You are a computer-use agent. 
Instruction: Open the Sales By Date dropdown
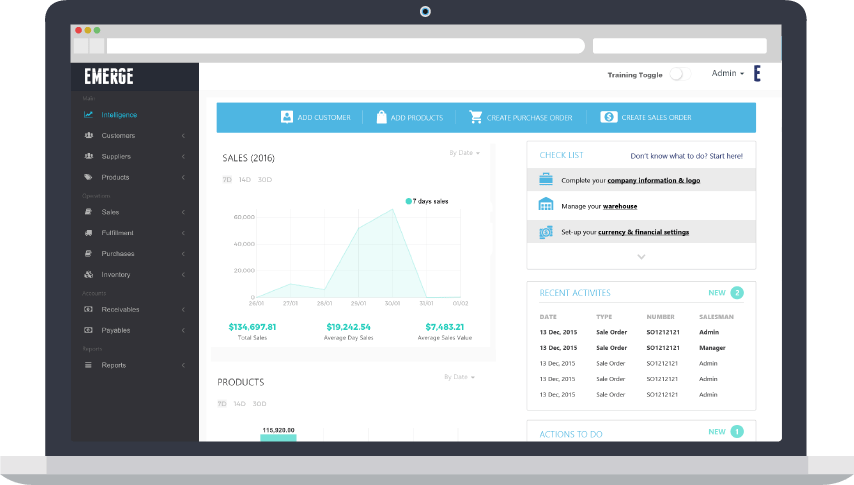(464, 153)
